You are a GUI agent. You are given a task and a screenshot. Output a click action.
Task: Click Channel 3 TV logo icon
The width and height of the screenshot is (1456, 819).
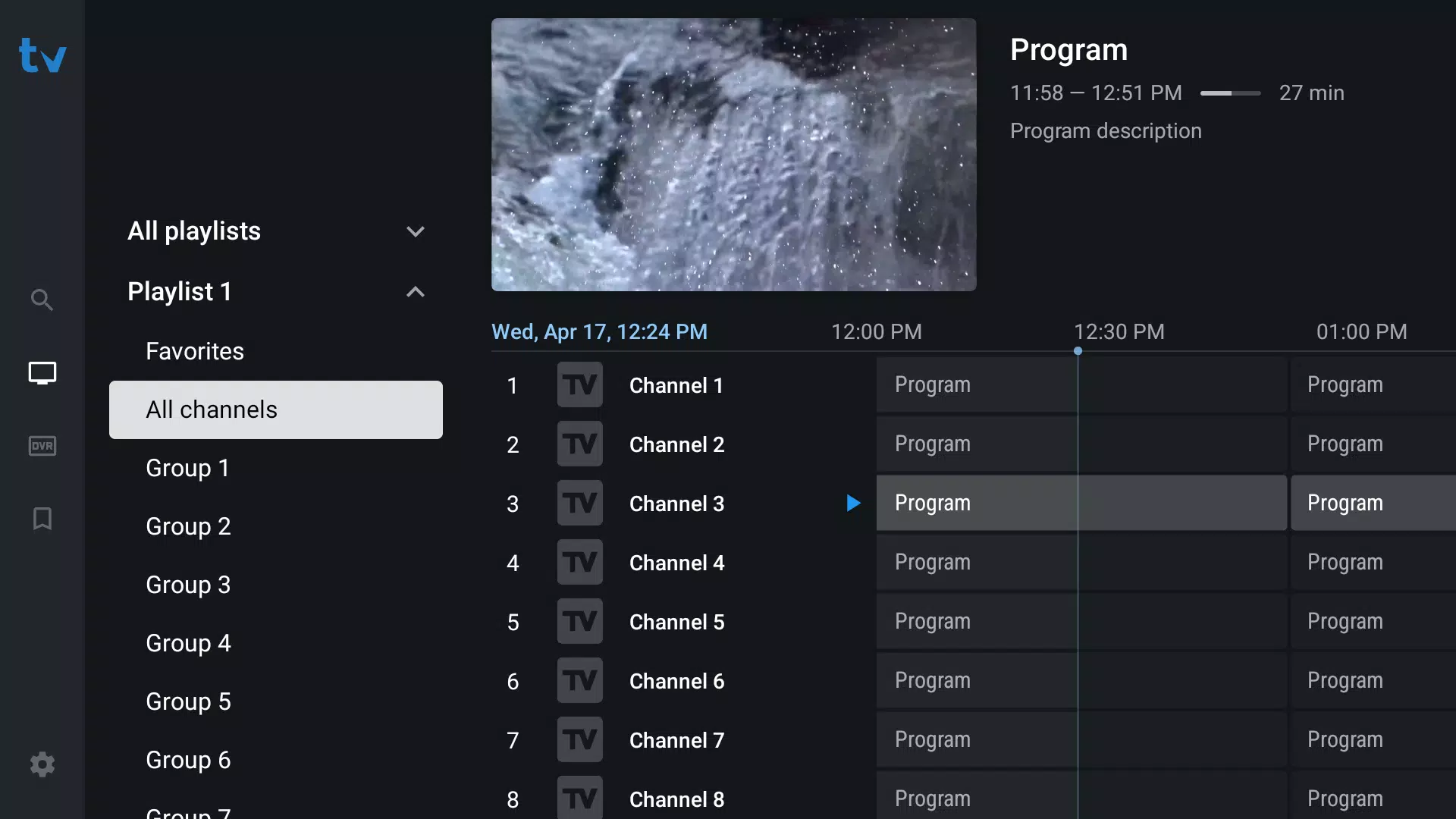click(580, 503)
